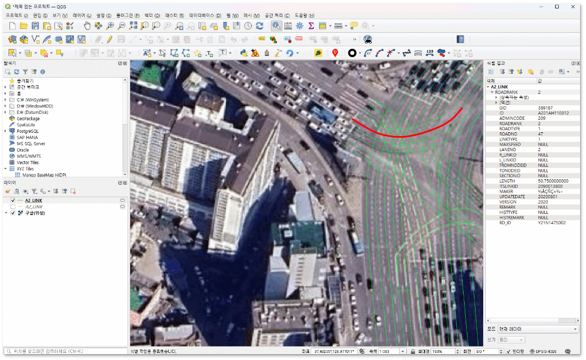The height and width of the screenshot is (360, 586).
Task: Toggle the group layer checkbox in layers panel
Action: [13, 213]
